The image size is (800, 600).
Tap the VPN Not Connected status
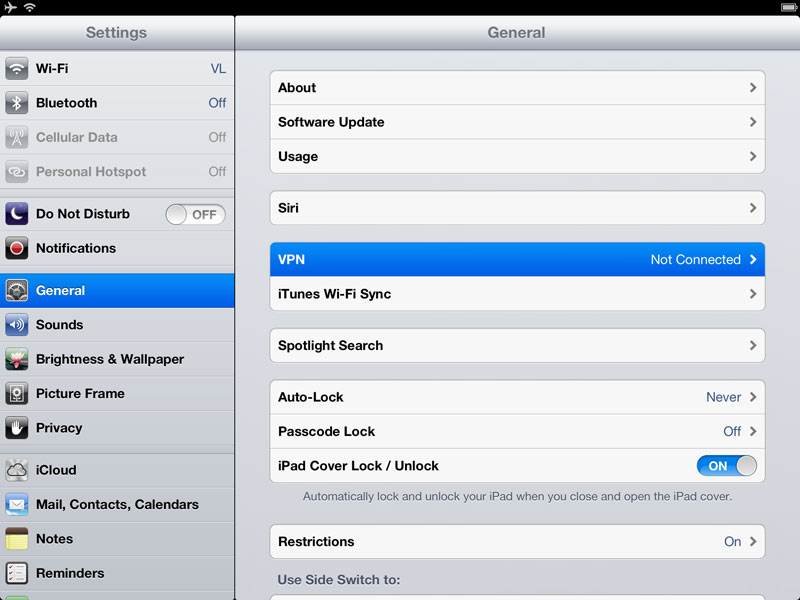click(x=695, y=259)
